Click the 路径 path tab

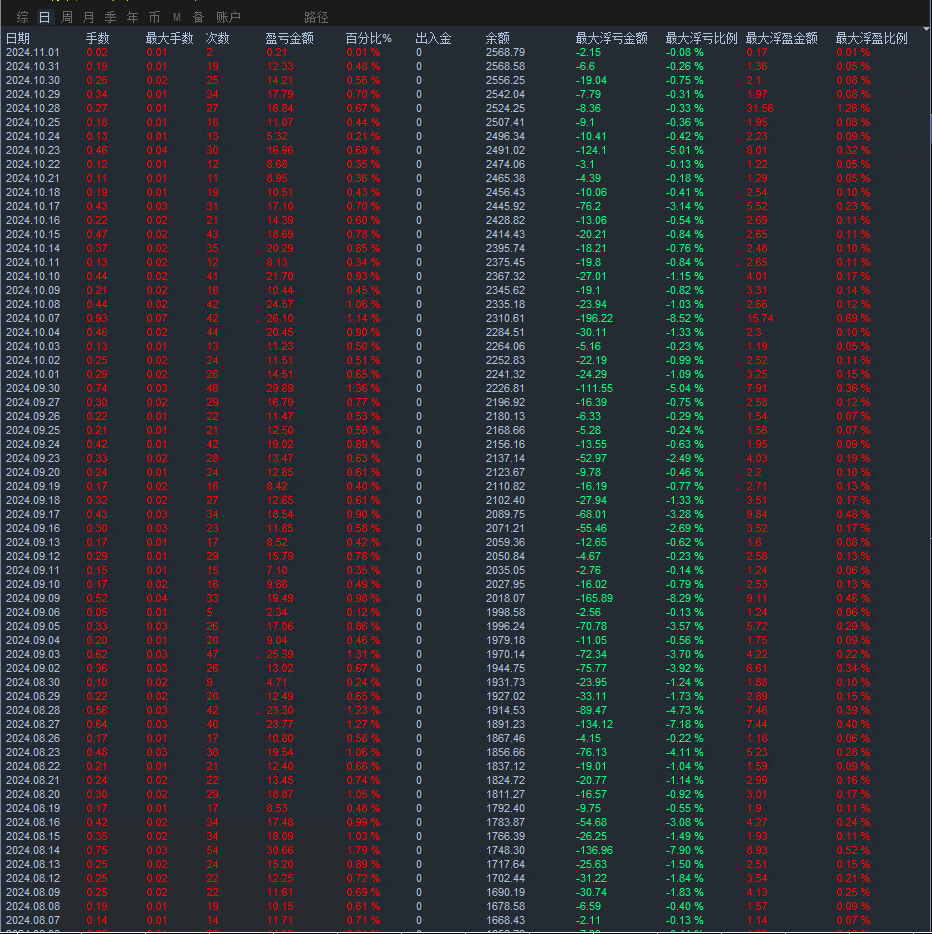pyautogui.click(x=316, y=17)
